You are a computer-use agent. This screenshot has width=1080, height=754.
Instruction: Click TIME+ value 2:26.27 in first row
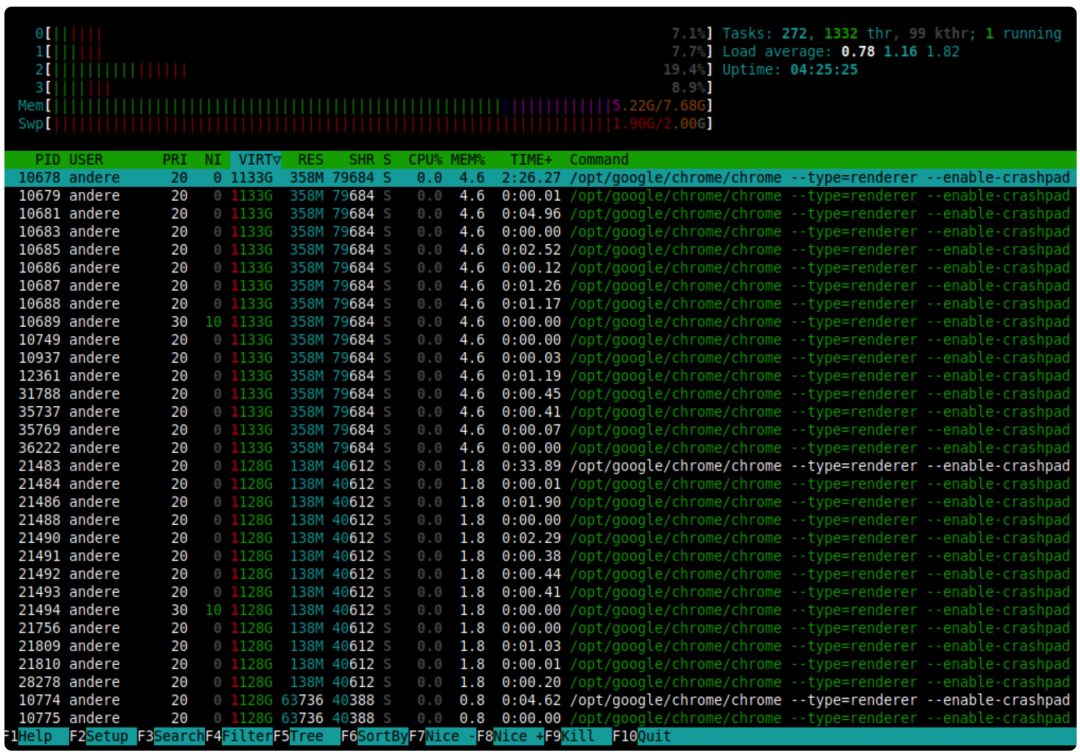(x=531, y=178)
